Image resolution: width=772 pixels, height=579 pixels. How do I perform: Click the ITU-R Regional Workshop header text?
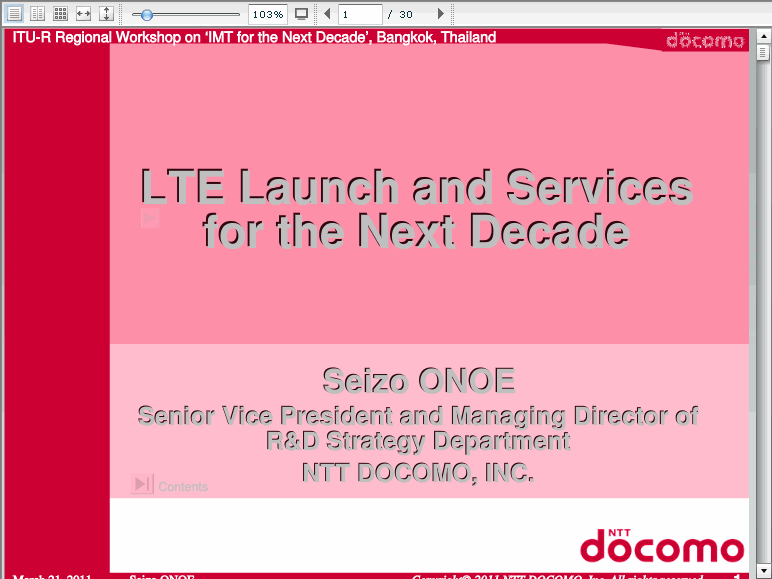coord(254,37)
